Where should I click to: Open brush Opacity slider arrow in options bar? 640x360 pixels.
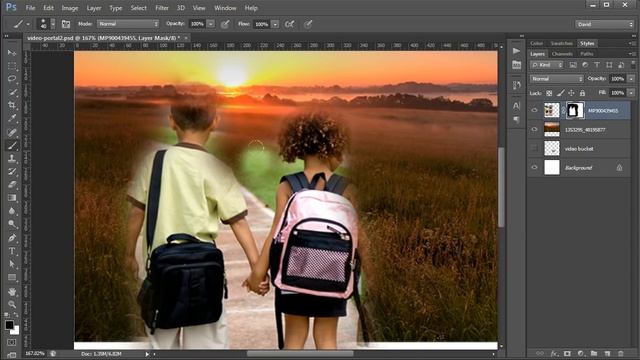pos(211,24)
